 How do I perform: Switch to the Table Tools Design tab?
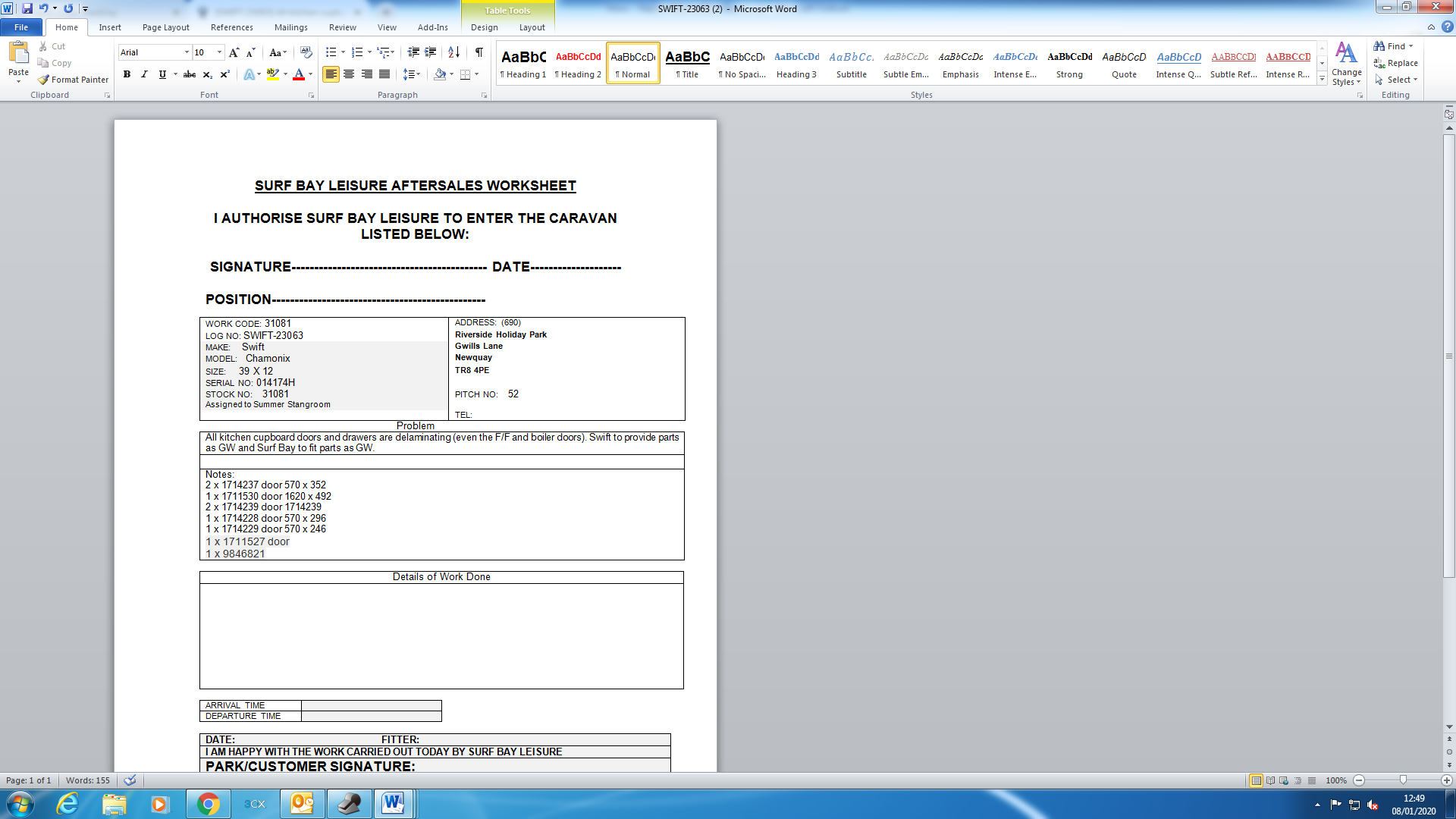point(484,27)
